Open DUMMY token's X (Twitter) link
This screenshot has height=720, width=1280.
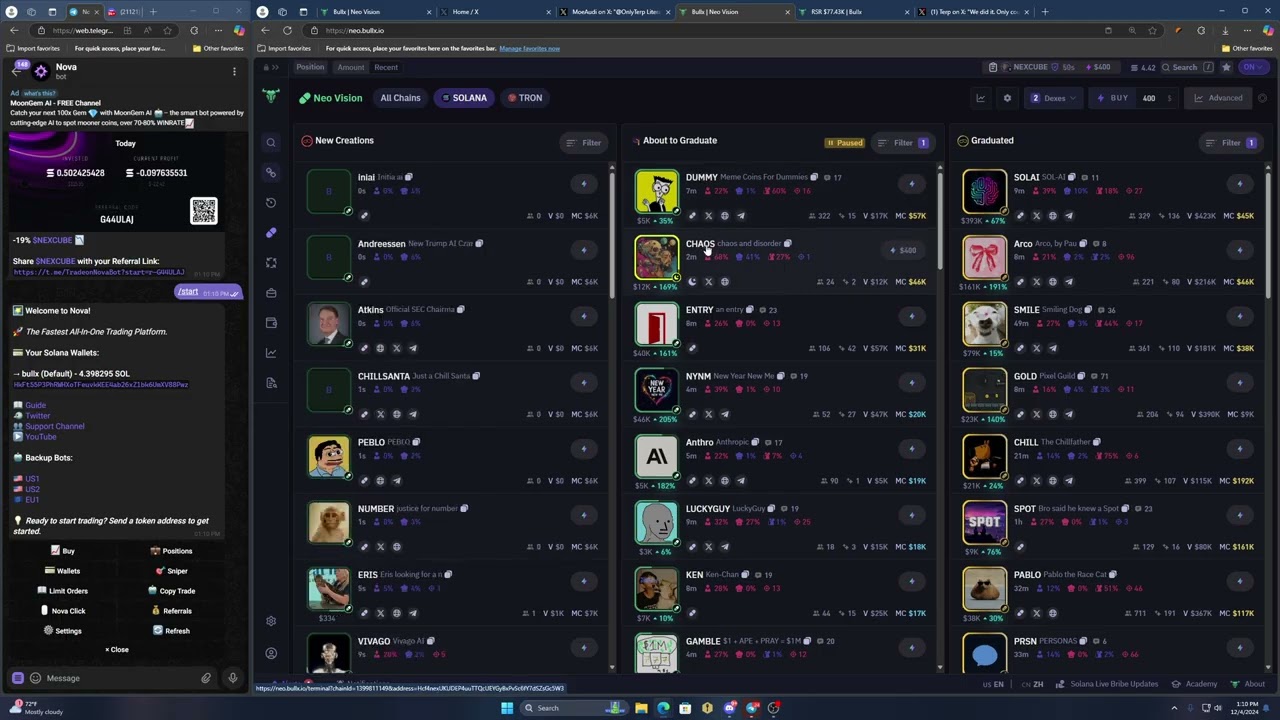[708, 216]
